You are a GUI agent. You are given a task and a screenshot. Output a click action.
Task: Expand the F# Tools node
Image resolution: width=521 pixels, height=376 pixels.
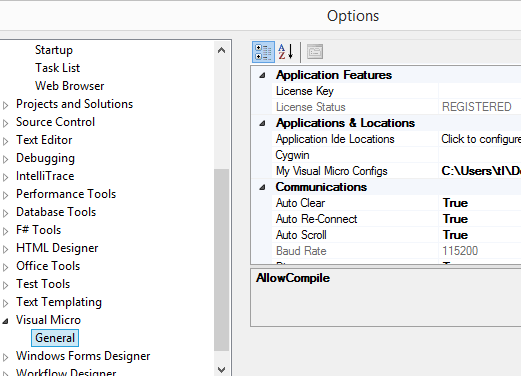click(5, 231)
